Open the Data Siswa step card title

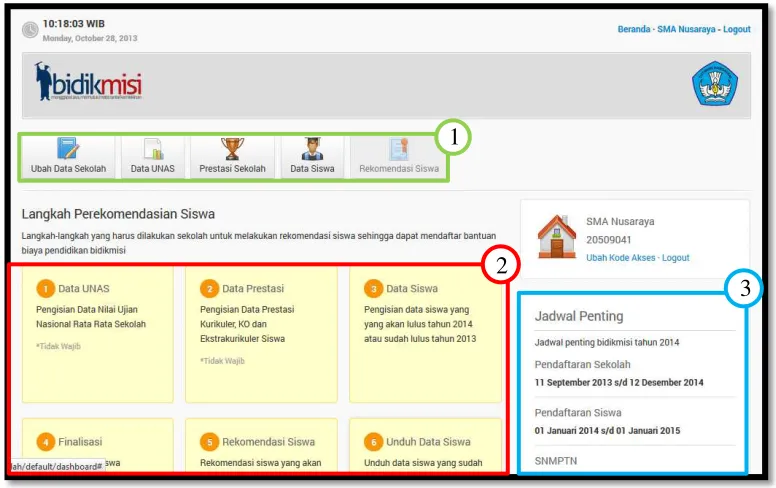(412, 289)
